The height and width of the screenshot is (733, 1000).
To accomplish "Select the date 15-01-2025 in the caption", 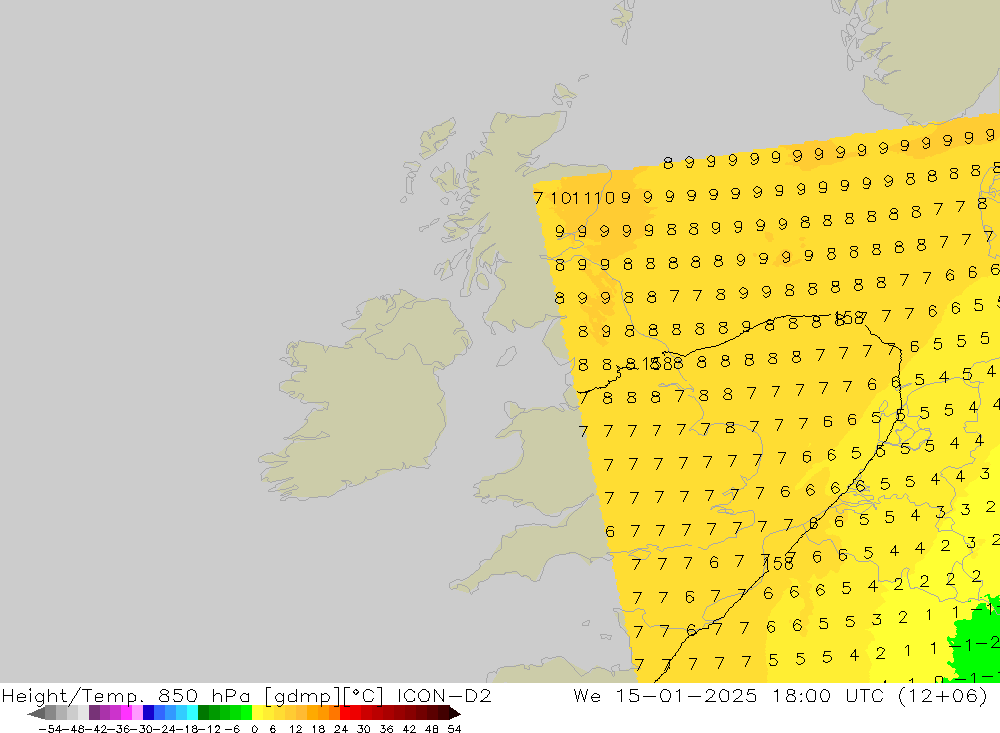I will pos(686,695).
